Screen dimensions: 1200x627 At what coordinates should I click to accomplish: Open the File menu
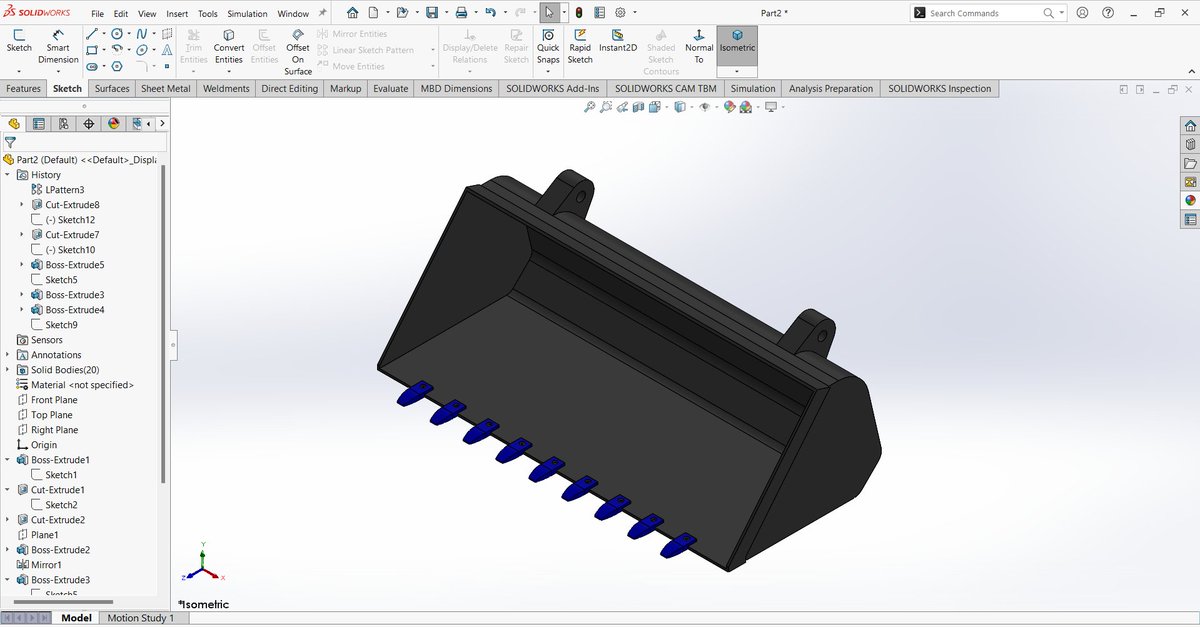tap(97, 14)
